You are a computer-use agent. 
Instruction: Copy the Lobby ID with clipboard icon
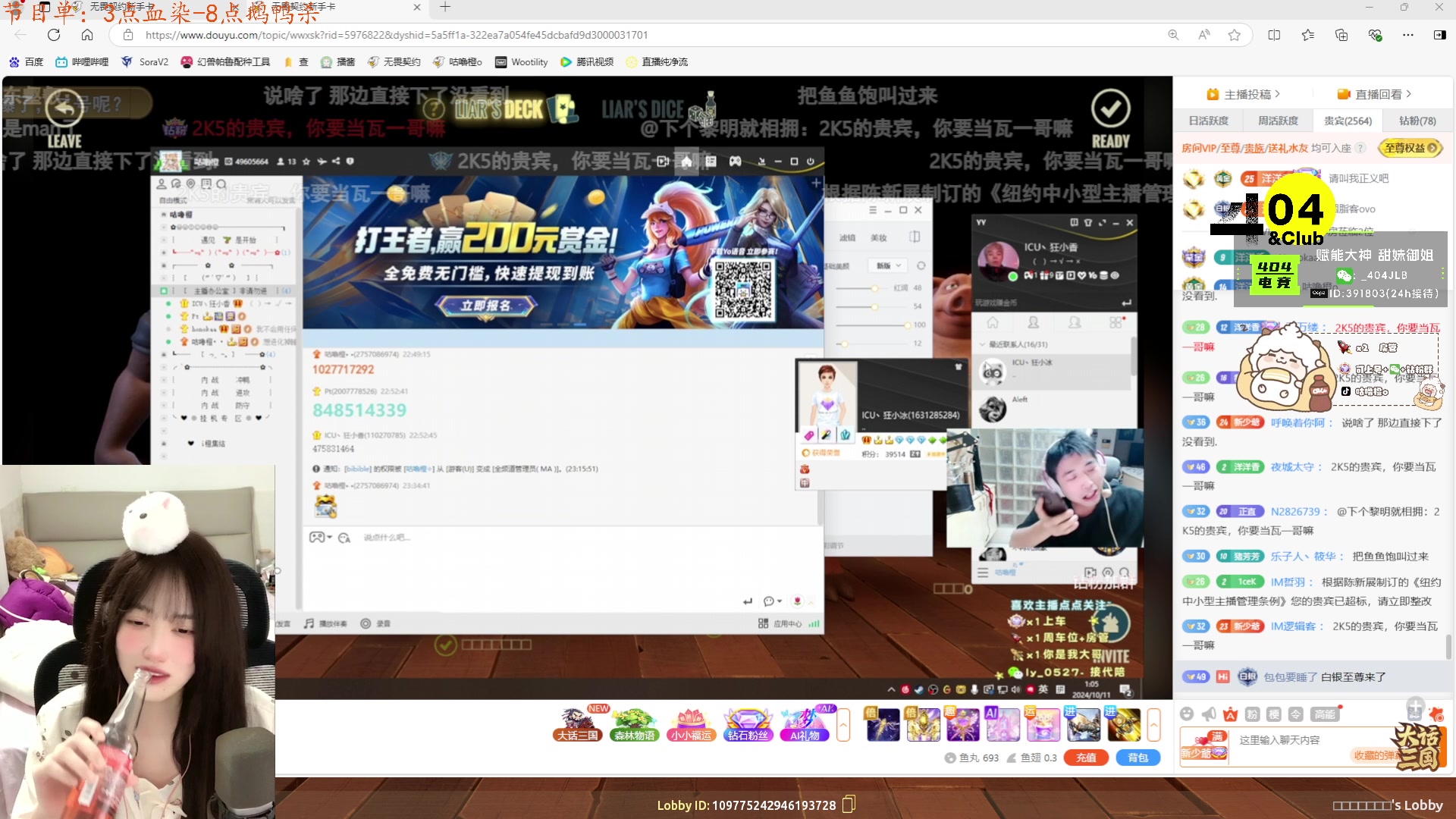point(849,805)
